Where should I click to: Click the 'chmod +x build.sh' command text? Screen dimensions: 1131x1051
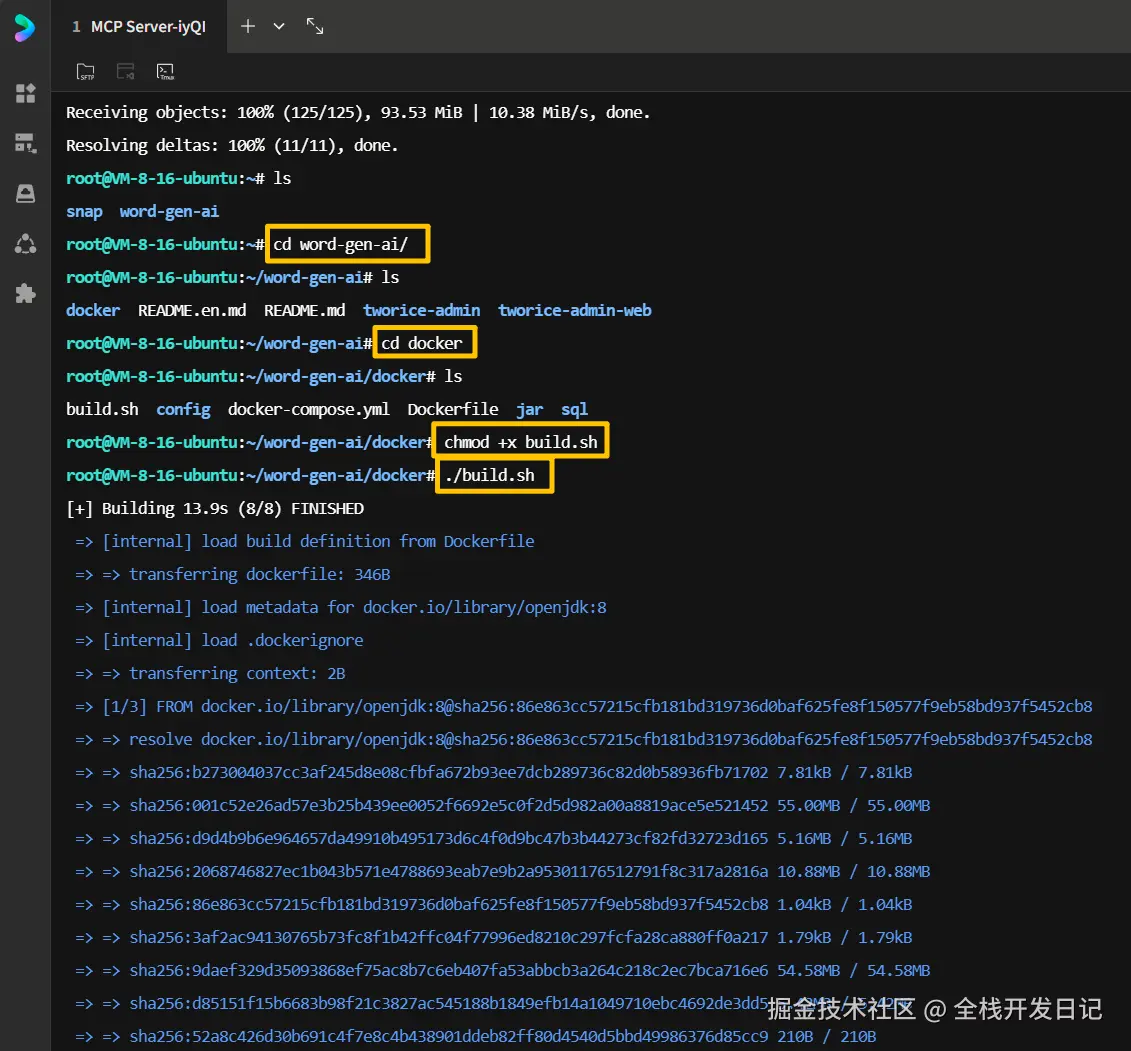pyautogui.click(x=521, y=442)
